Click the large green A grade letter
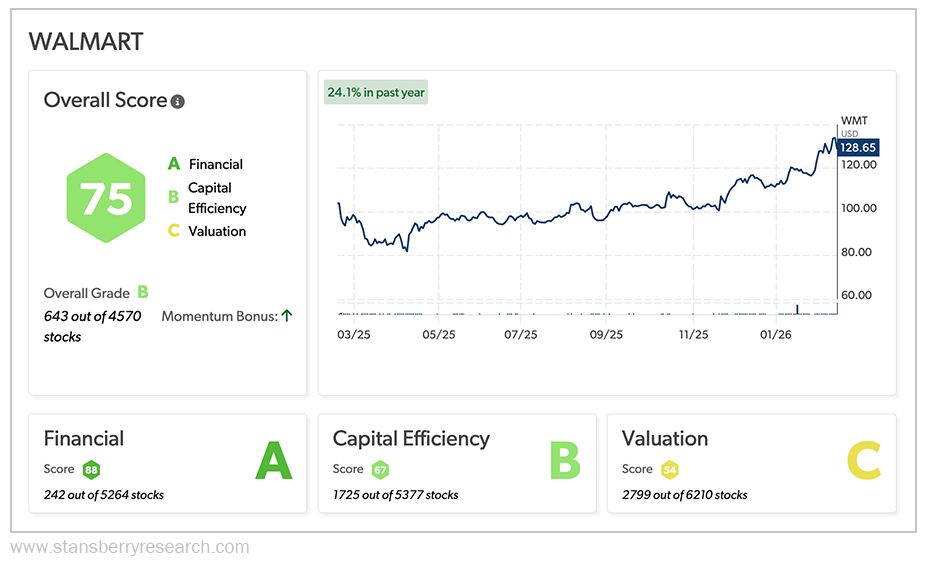 pos(273,461)
